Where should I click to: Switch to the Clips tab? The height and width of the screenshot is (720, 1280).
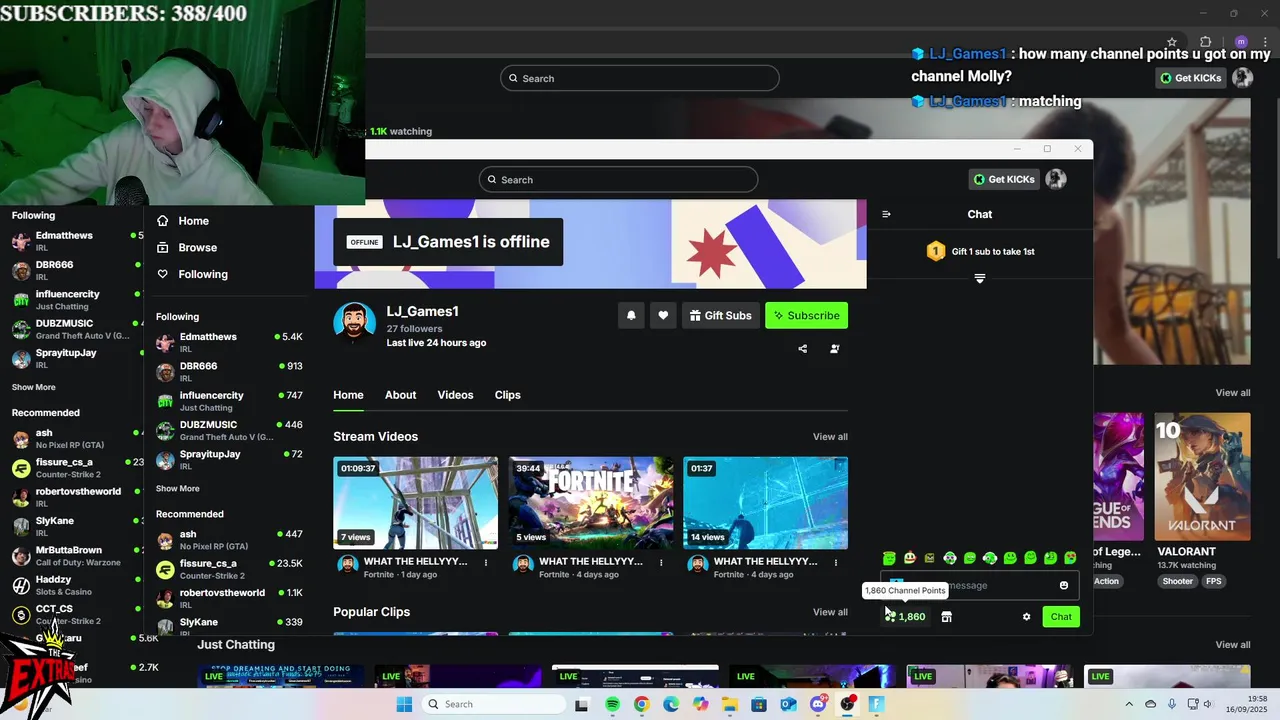click(508, 395)
